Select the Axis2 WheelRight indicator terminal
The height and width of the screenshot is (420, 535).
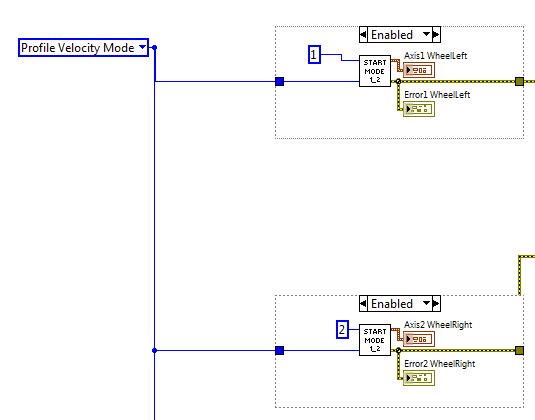(419, 339)
